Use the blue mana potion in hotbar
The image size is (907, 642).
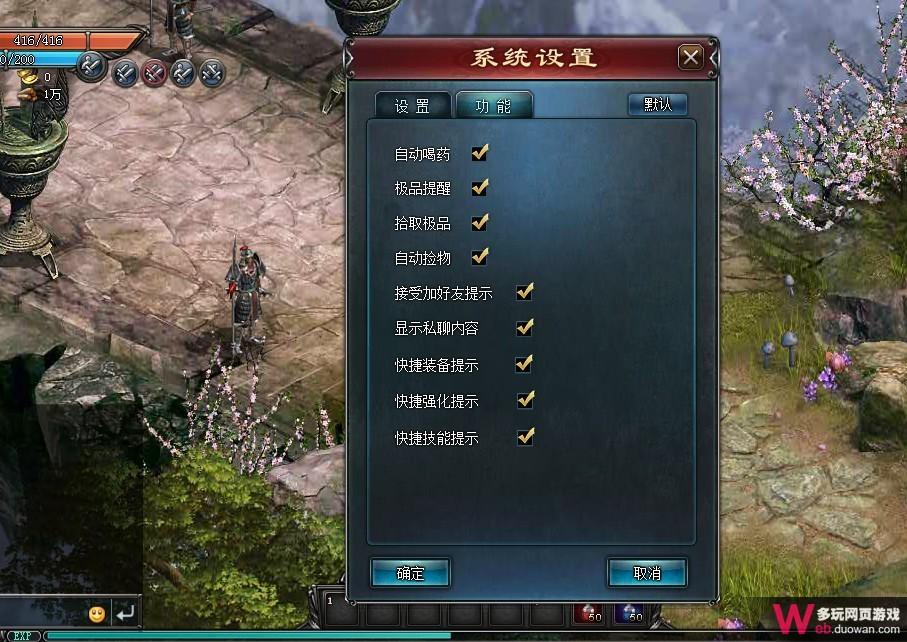click(x=630, y=613)
